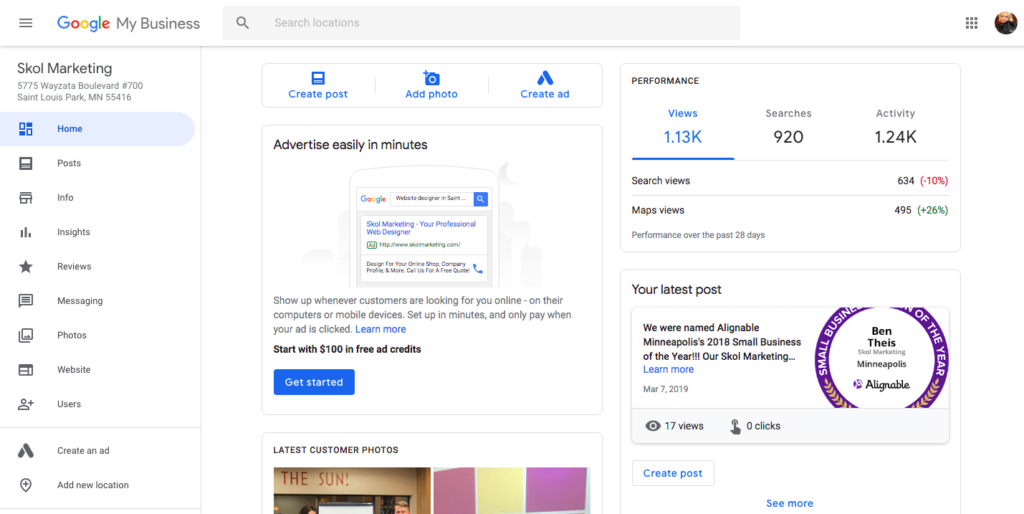Click the eye icon next to 17 views

pos(652,426)
